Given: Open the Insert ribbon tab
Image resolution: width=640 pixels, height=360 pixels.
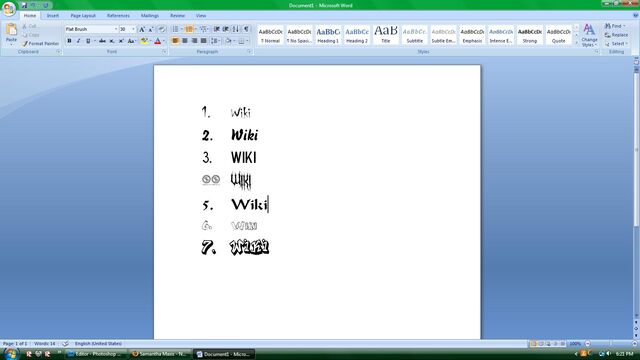Looking at the screenshot, I should [53, 16].
